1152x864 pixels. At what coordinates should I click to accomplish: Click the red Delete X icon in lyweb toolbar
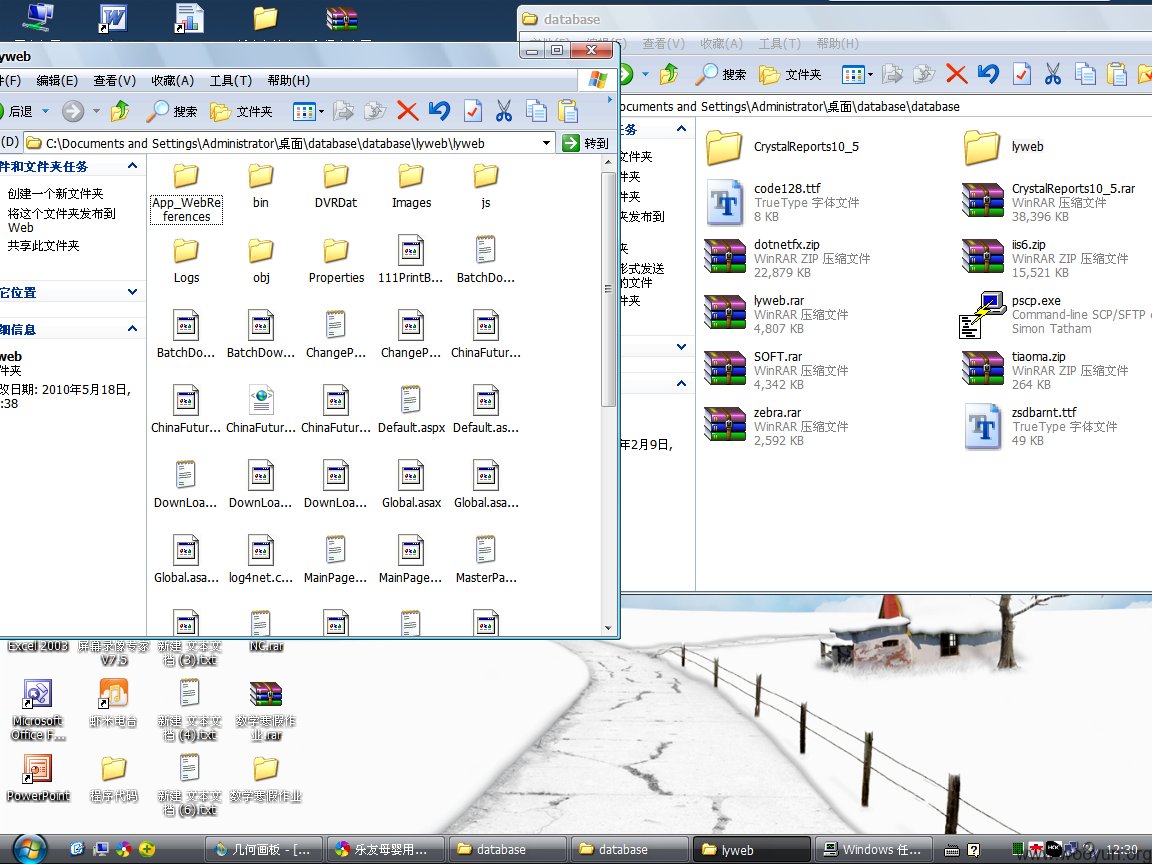(407, 111)
